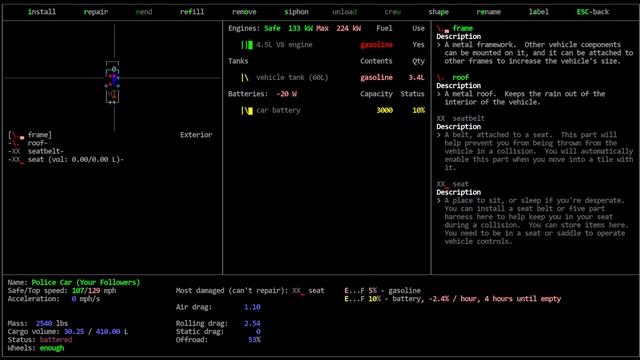Click the yellow car battery icon
This screenshot has height=360, width=640.
tap(247, 111)
